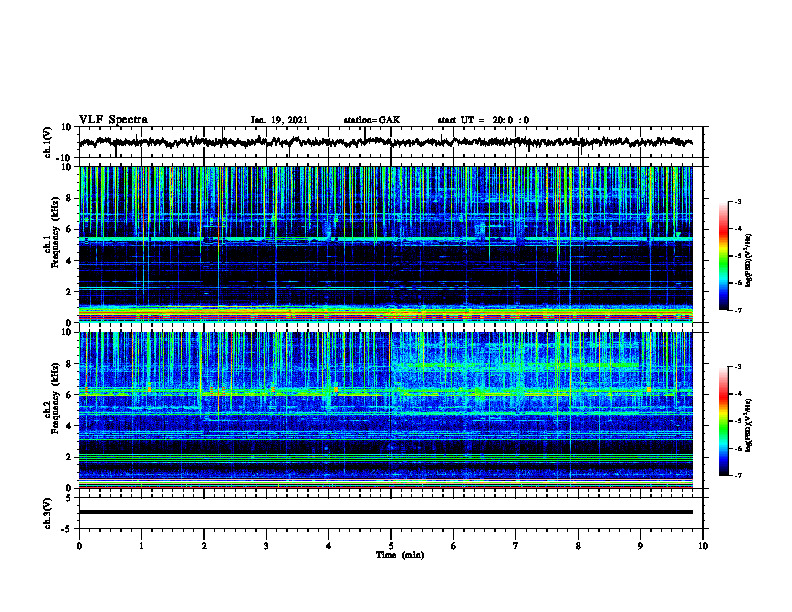Click the "ch.3(V)" axis label
792x612 pixels.
tap(48, 513)
